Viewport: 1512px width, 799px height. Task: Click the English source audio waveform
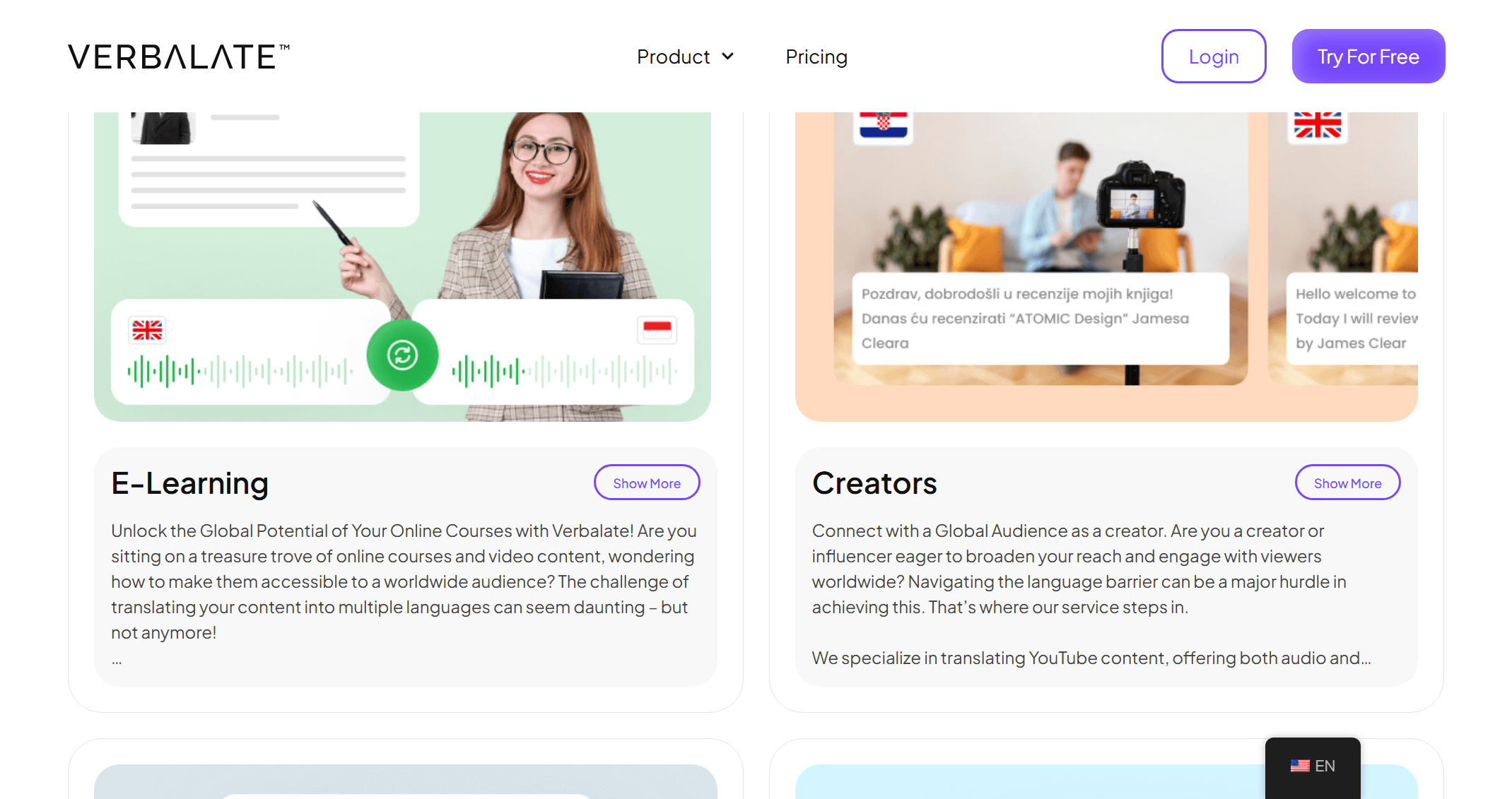coord(240,371)
